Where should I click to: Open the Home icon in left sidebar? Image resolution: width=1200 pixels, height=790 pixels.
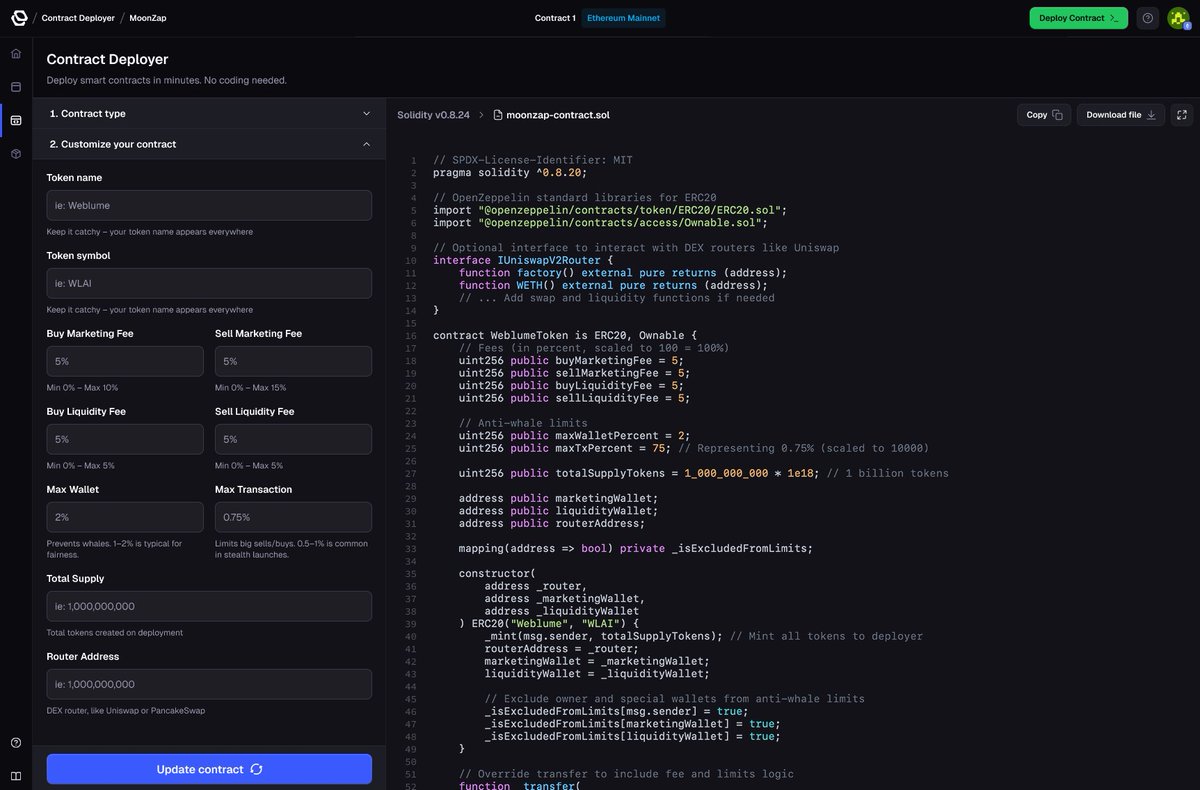pyautogui.click(x=16, y=53)
